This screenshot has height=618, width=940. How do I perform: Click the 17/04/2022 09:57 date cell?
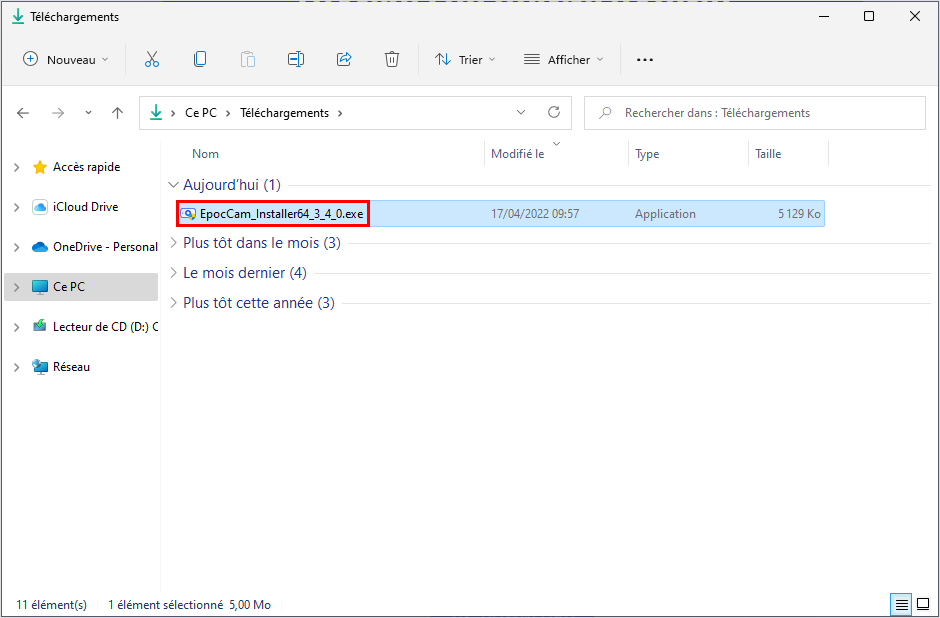coord(535,213)
